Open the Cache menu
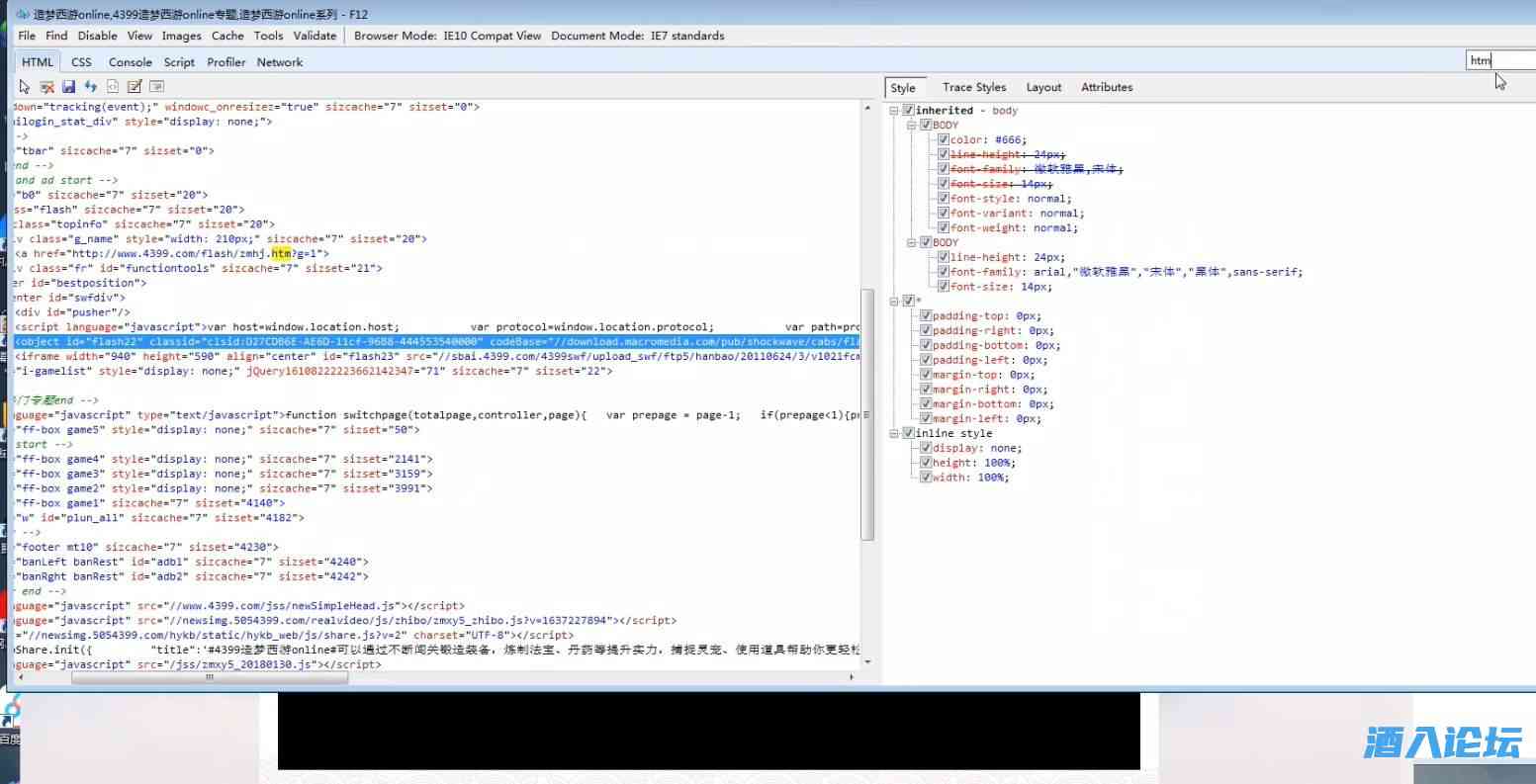This screenshot has height=784, width=1536. 227,36
